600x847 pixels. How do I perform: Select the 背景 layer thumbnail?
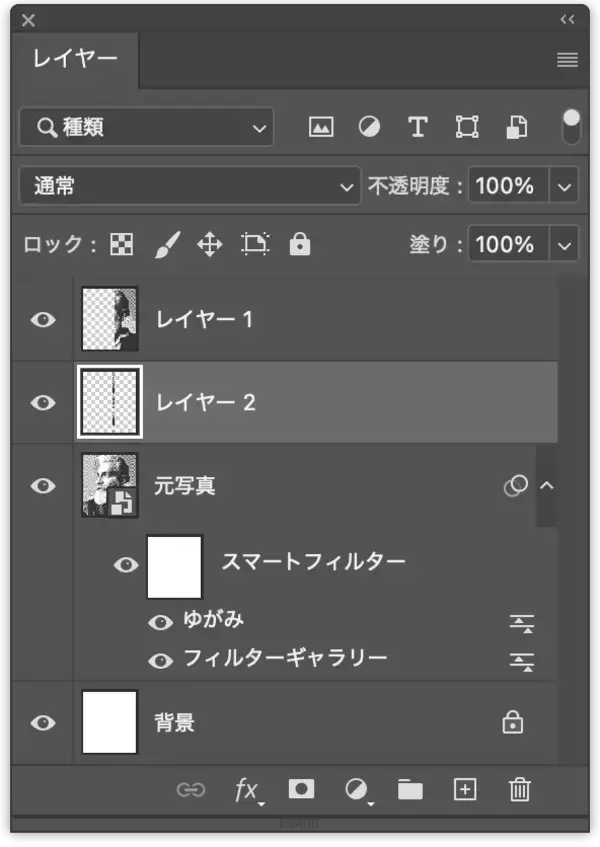pos(110,722)
